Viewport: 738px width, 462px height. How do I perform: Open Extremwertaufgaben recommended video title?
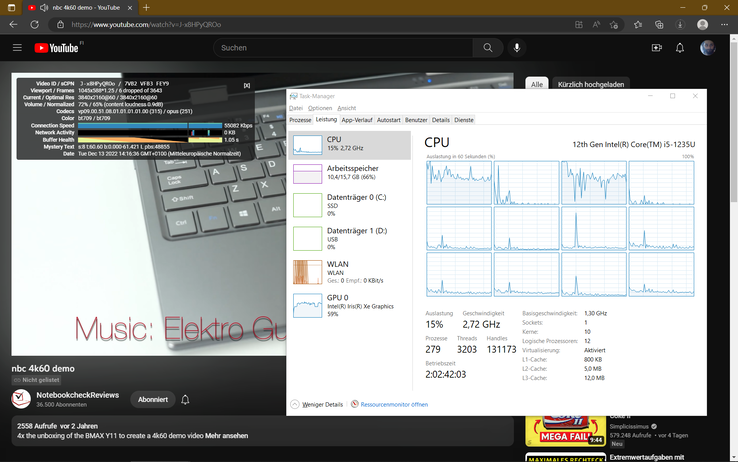pos(647,457)
